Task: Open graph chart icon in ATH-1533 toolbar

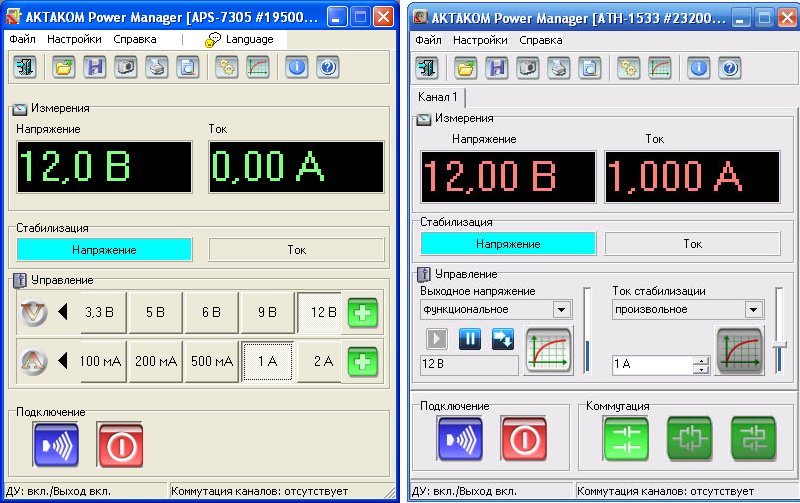Action: (660, 68)
